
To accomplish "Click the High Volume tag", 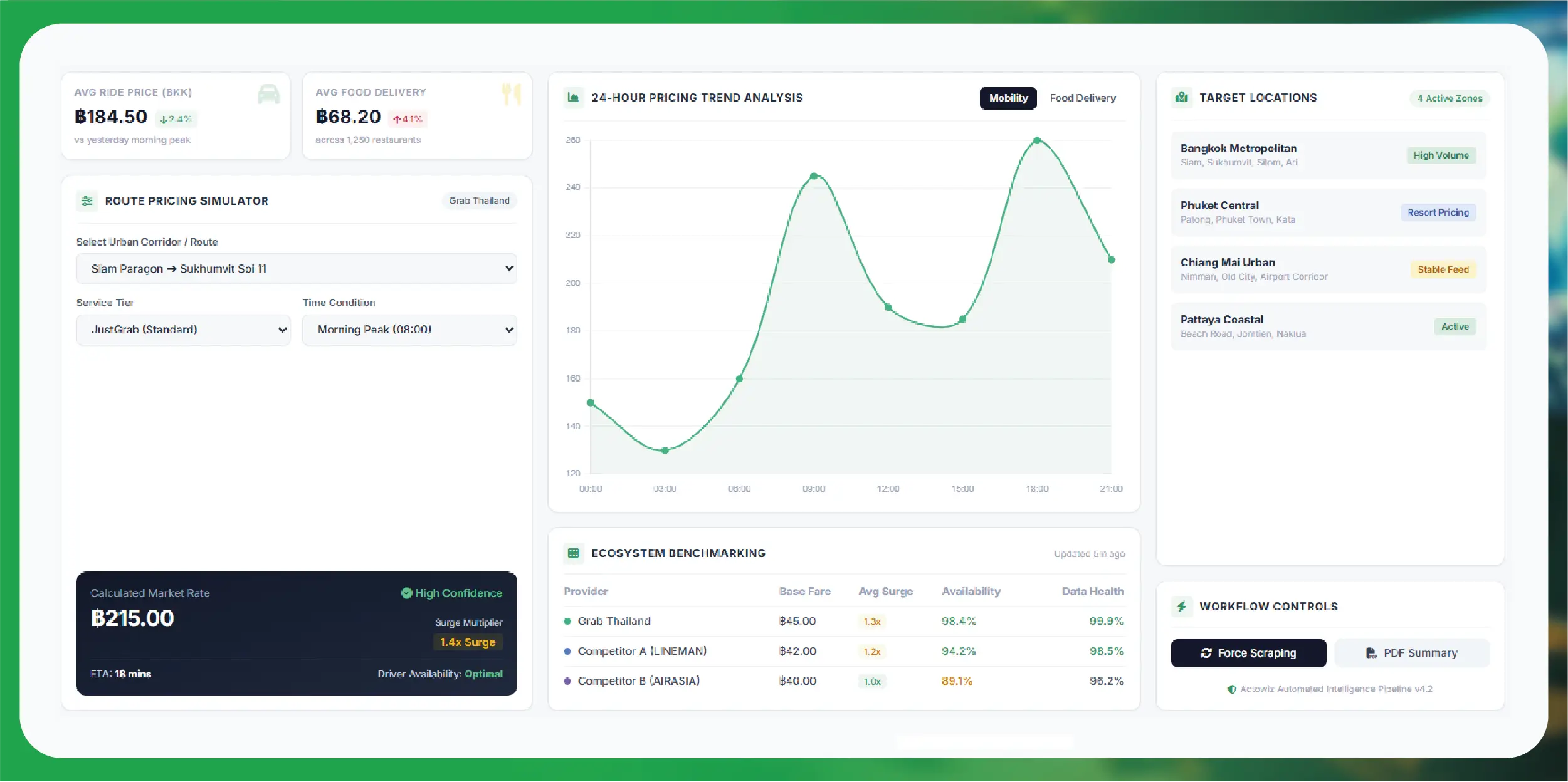I will click(1441, 155).
